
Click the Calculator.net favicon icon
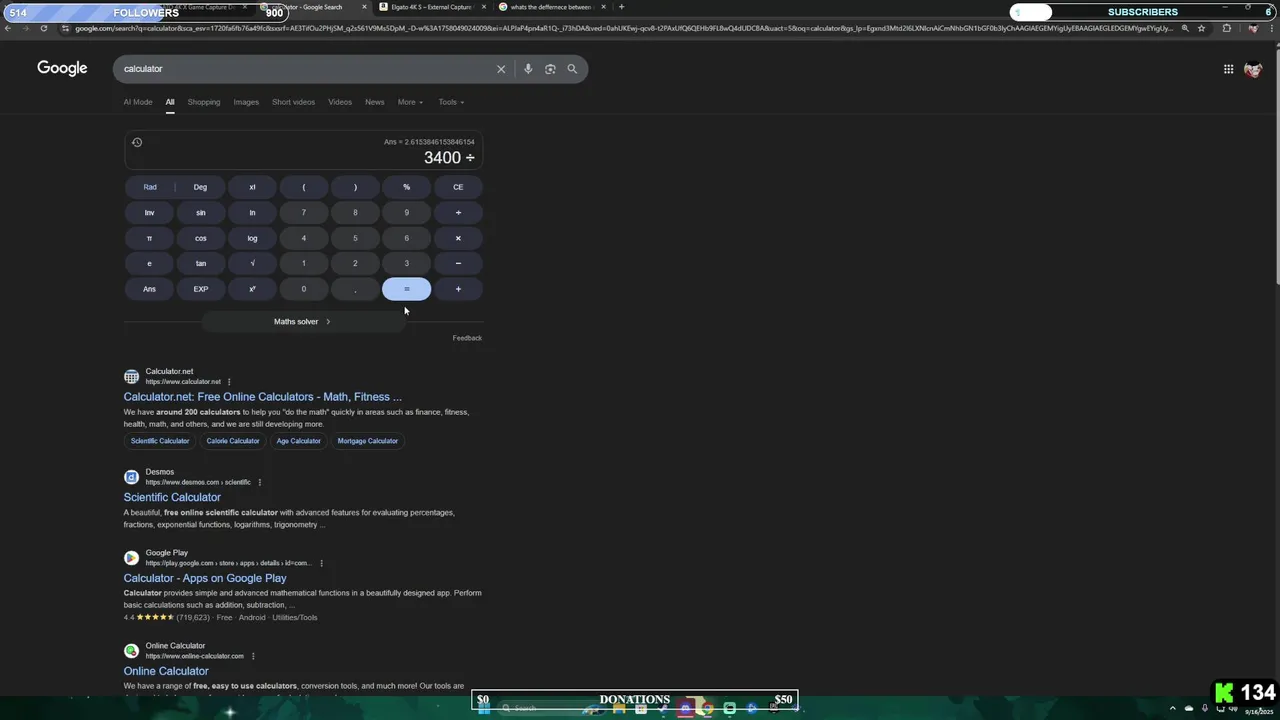tap(131, 377)
